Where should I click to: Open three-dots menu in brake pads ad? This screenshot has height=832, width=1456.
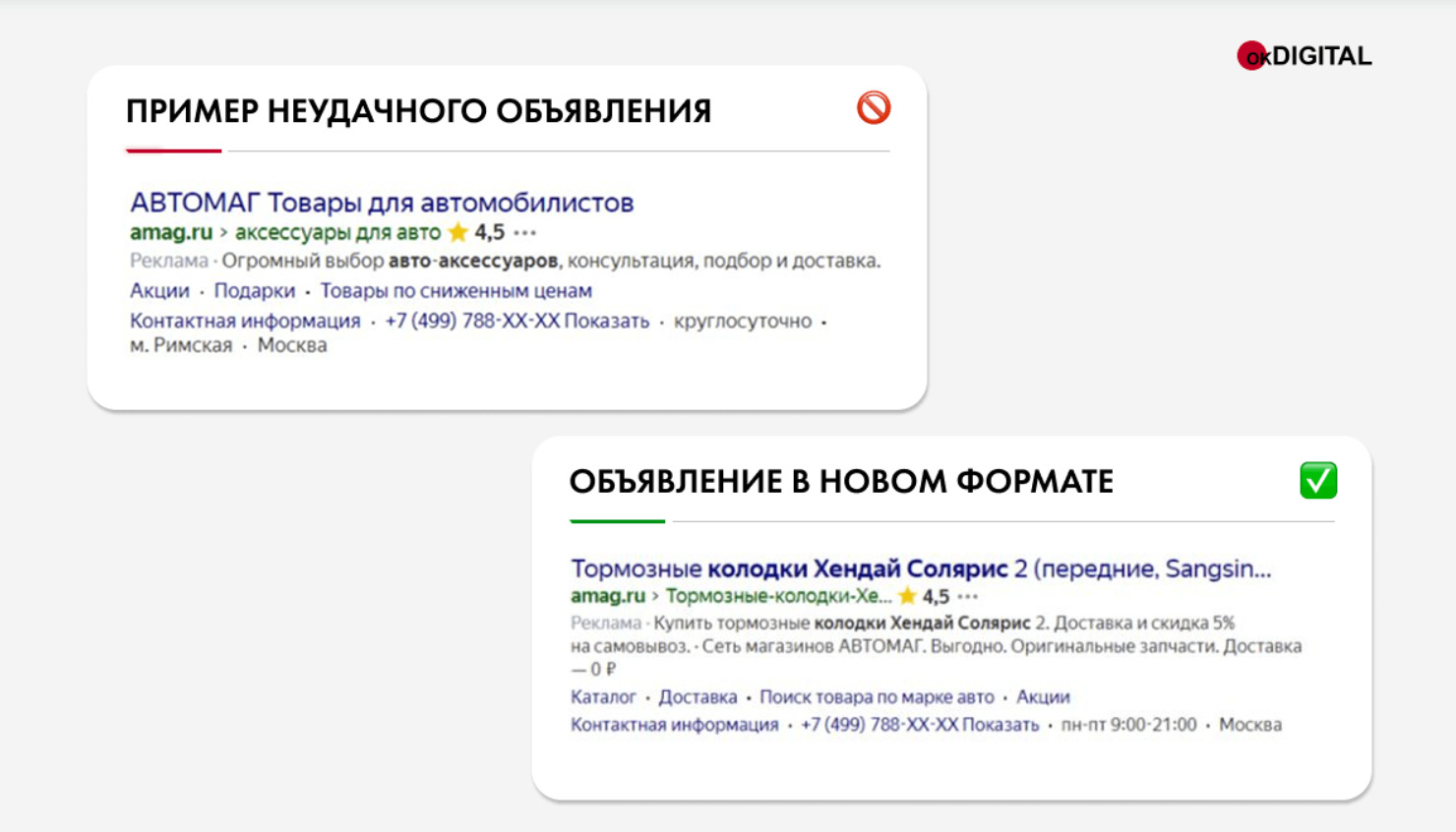click(x=968, y=597)
